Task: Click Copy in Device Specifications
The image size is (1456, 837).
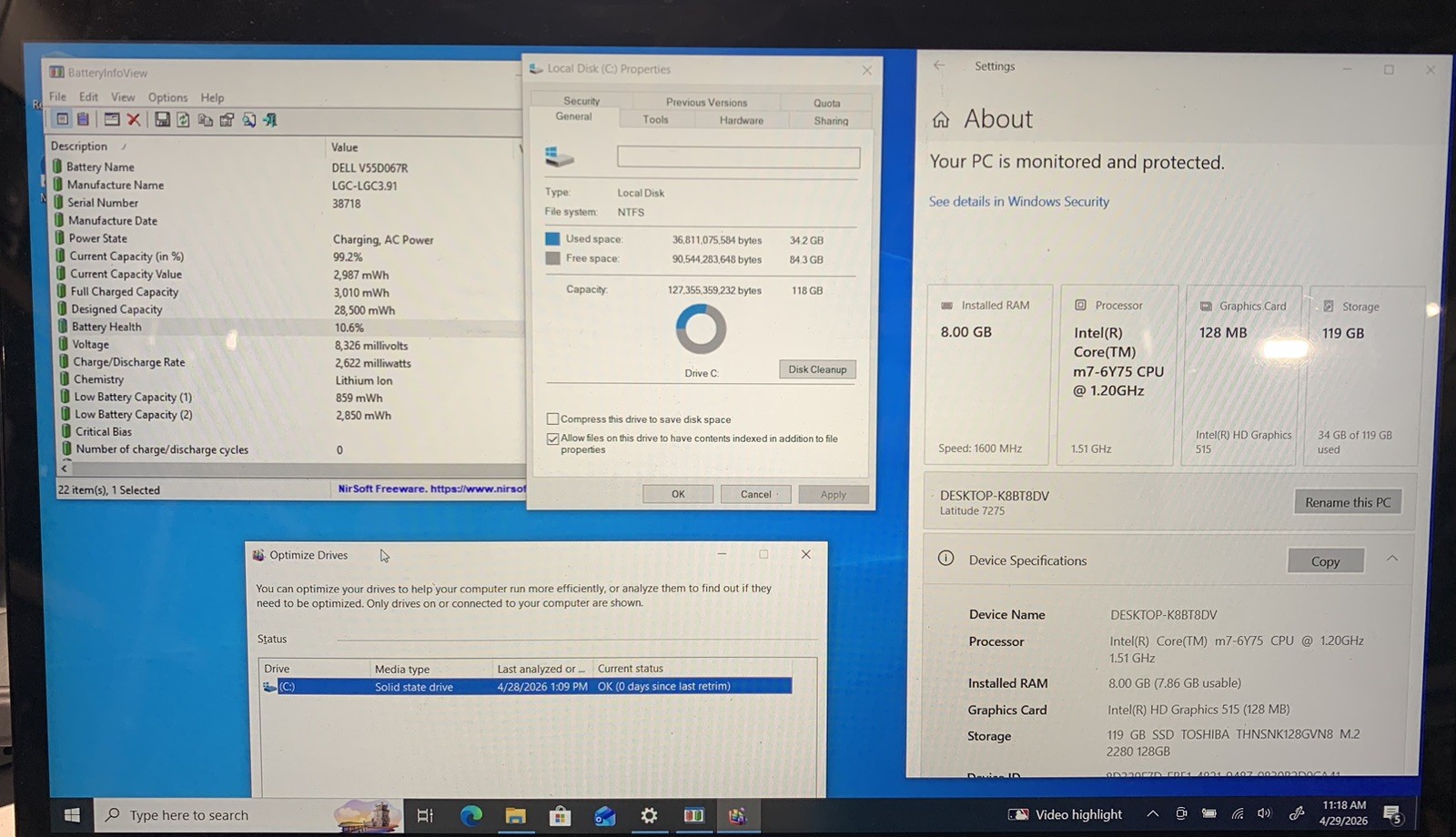Action: 1325,561
